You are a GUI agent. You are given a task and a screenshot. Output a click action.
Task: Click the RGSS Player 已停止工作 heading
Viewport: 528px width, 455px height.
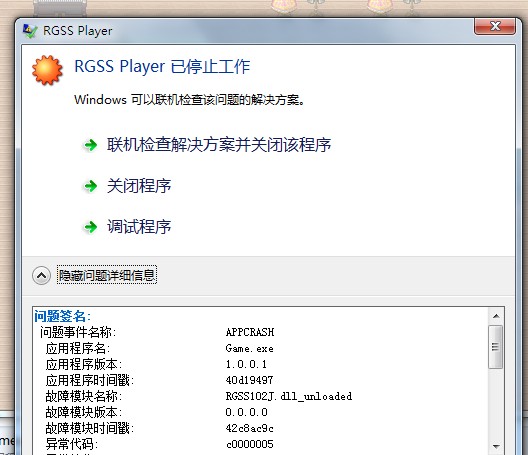point(162,66)
